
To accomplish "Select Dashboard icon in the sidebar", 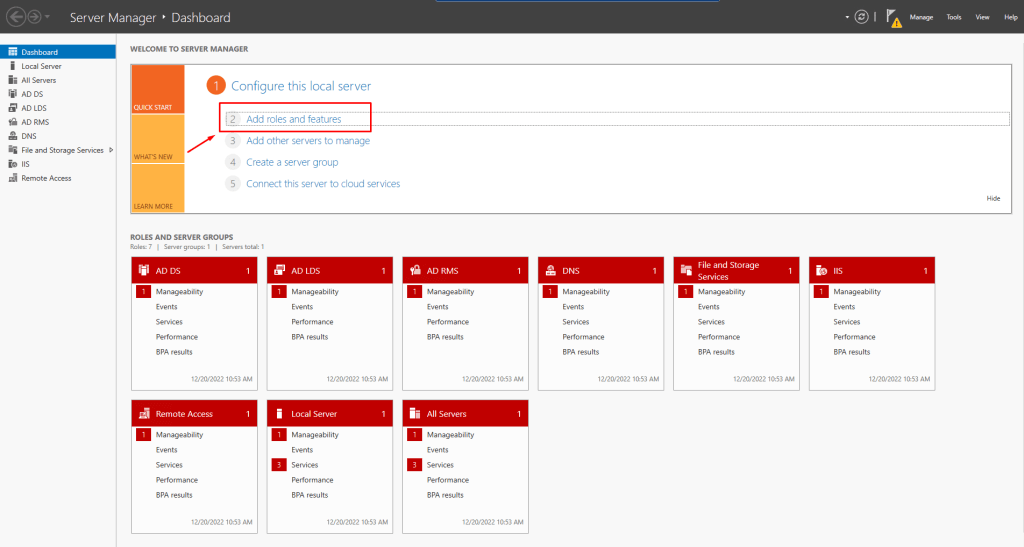I will coord(12,52).
